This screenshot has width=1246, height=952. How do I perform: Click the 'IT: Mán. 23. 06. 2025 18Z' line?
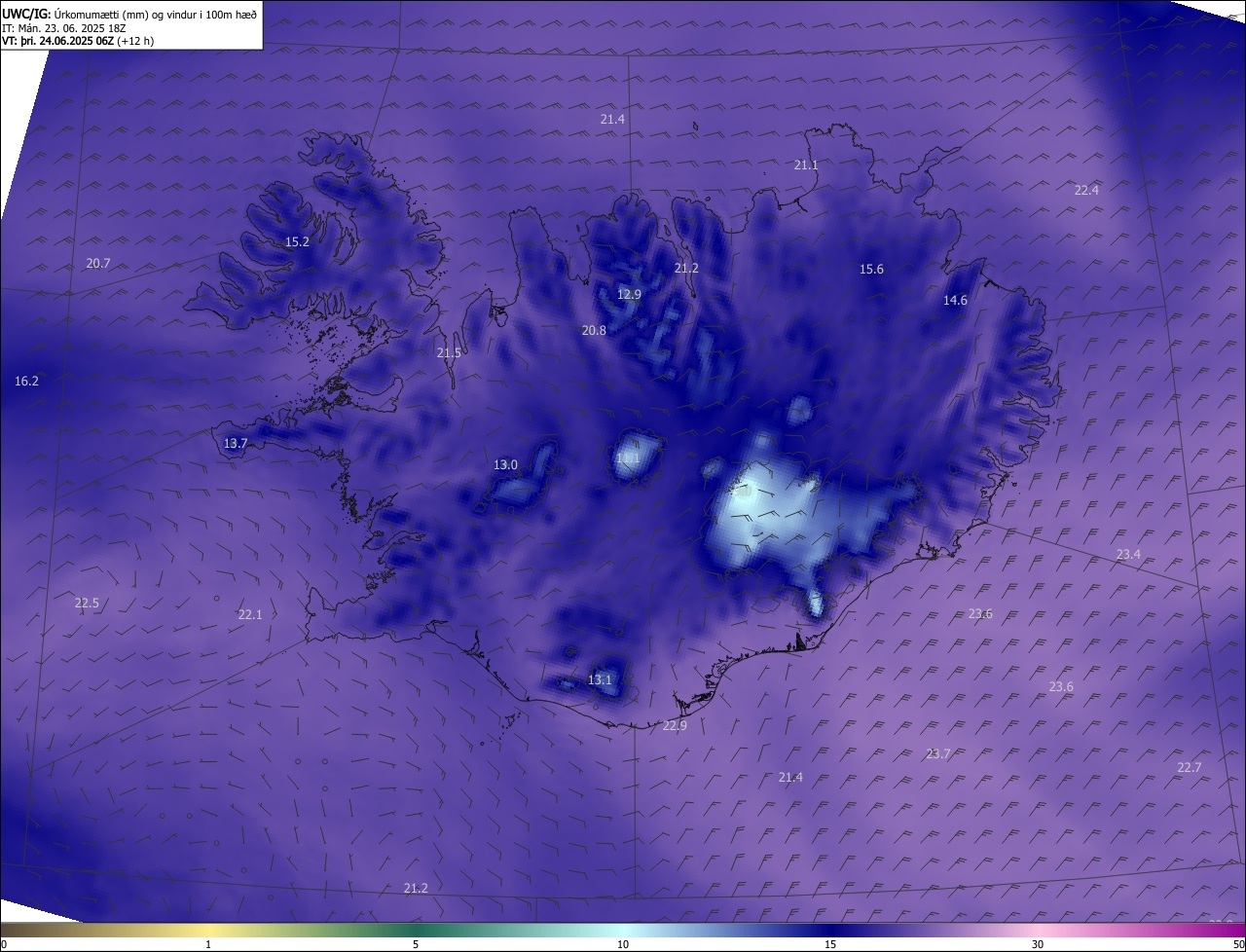tap(66, 27)
